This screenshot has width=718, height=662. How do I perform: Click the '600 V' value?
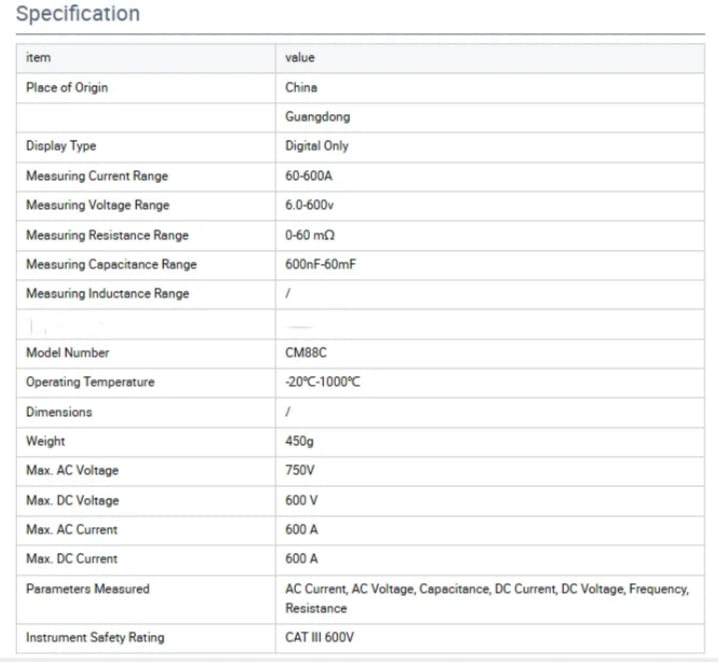pos(301,500)
